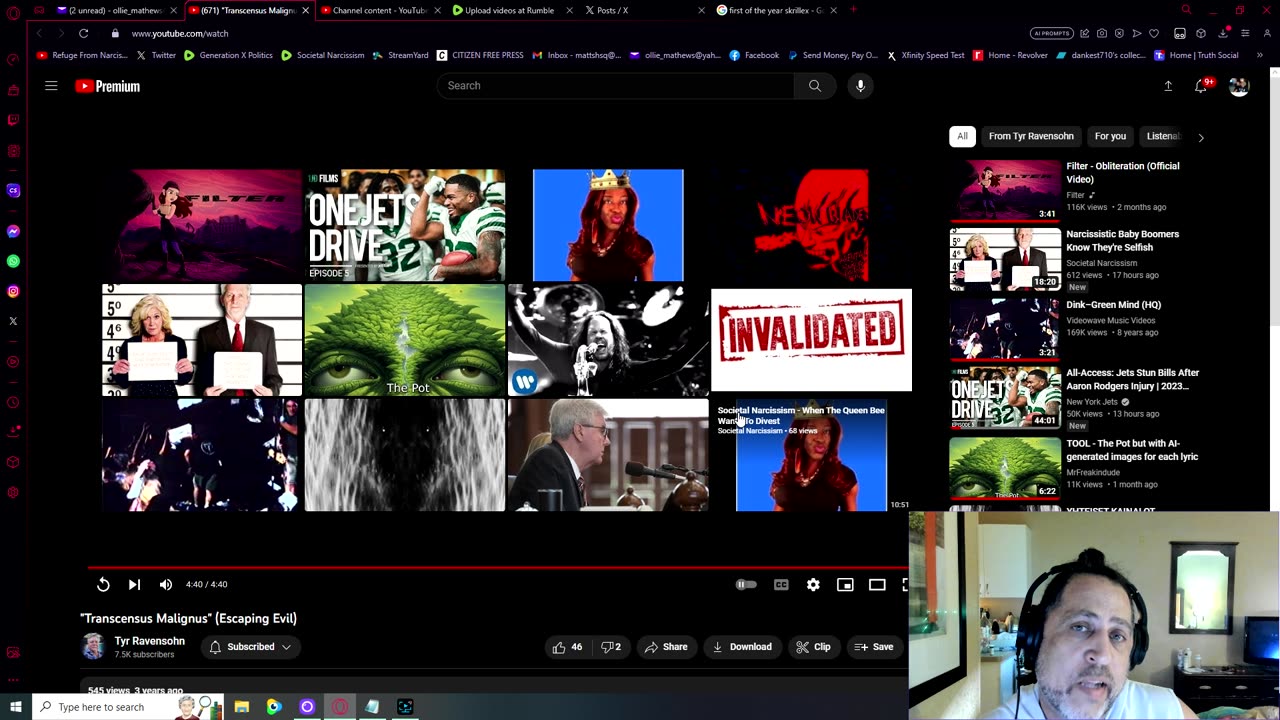
Task: Like the video with thumbs up
Action: pos(567,647)
